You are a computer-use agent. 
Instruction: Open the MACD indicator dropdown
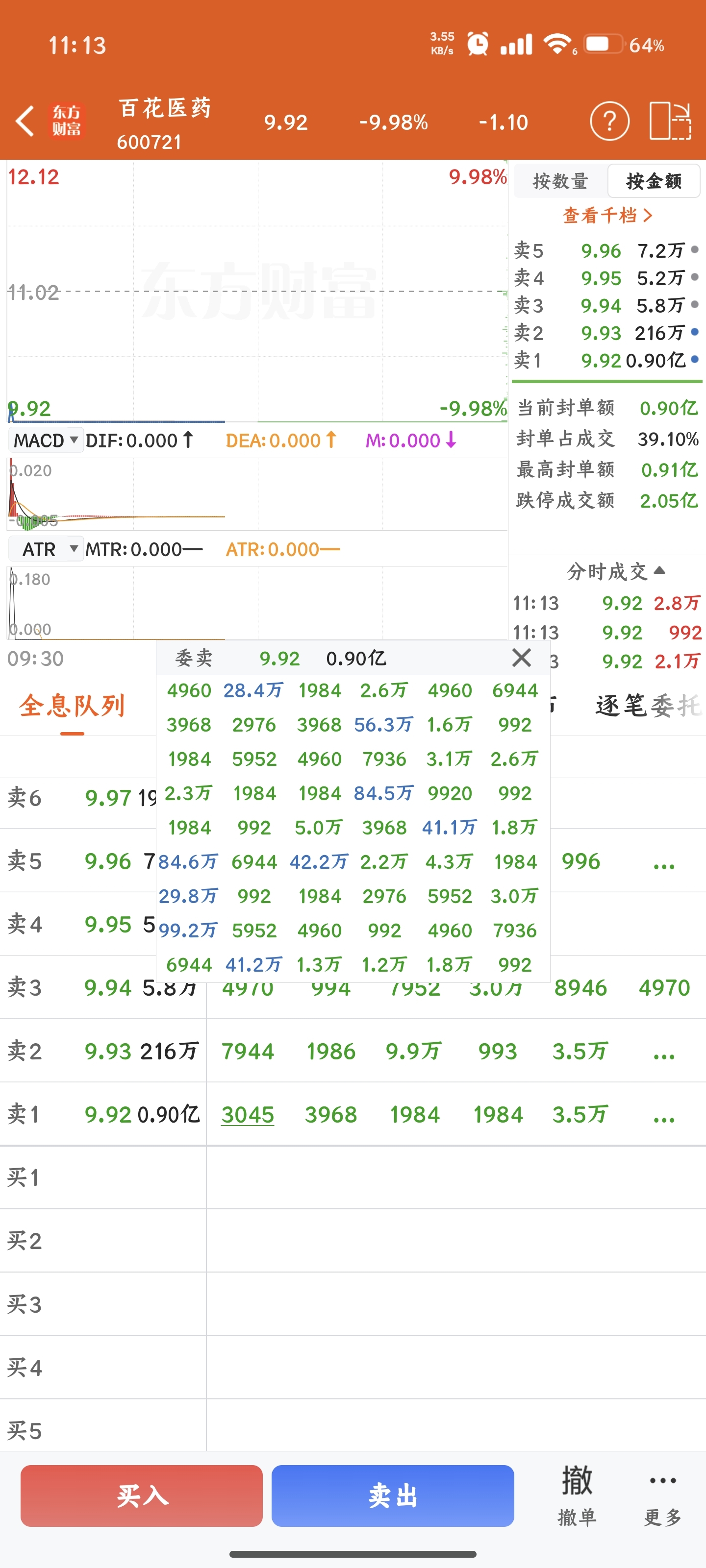(x=46, y=440)
